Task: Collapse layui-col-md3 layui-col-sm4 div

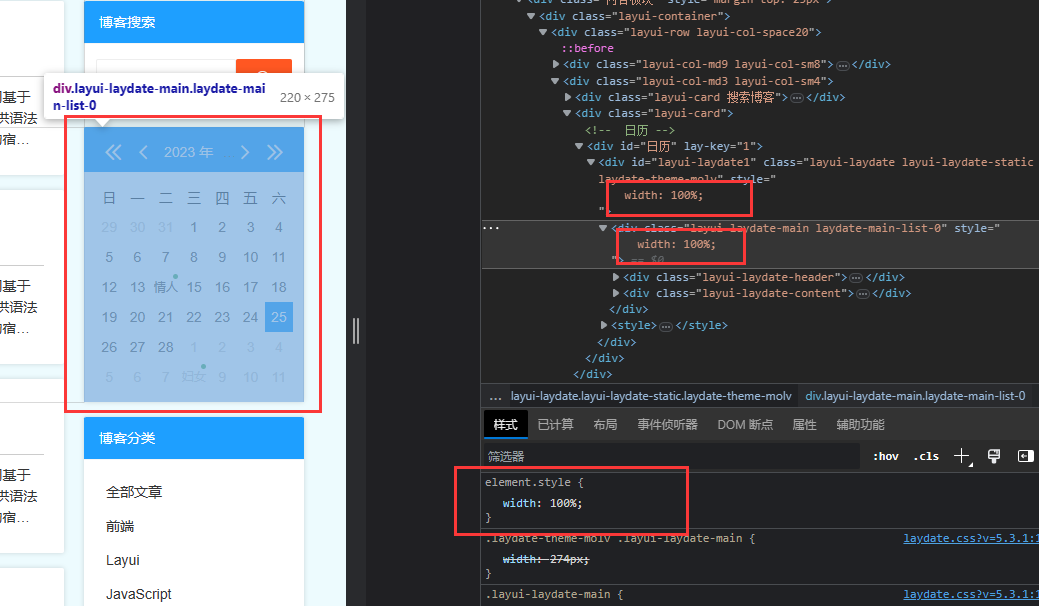Action: point(555,81)
